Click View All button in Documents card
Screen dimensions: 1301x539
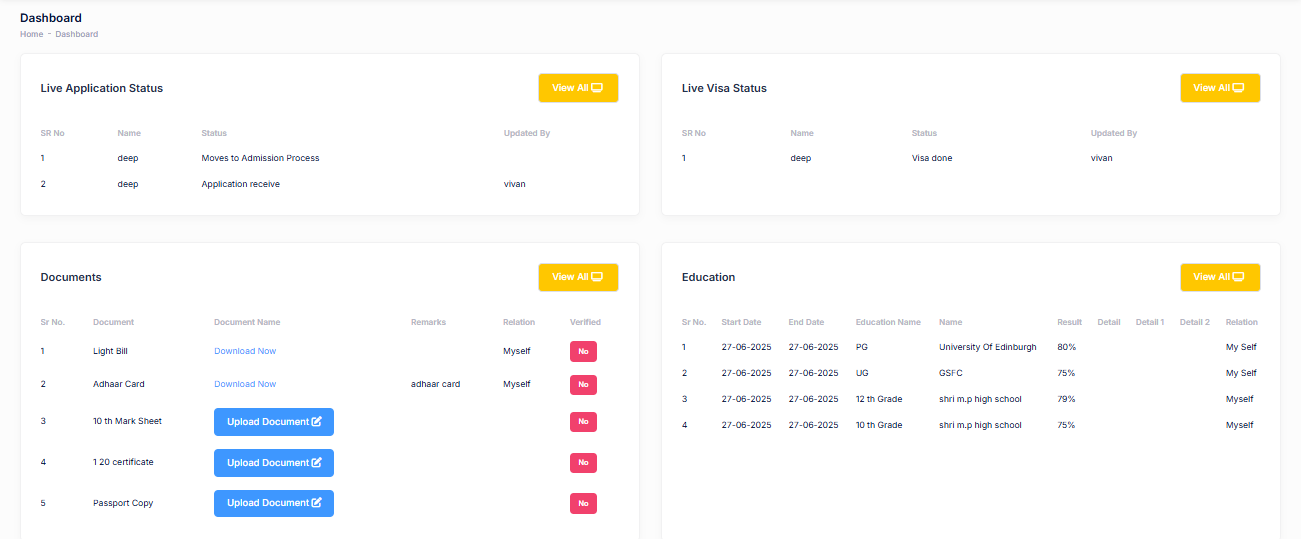pyautogui.click(x=578, y=277)
